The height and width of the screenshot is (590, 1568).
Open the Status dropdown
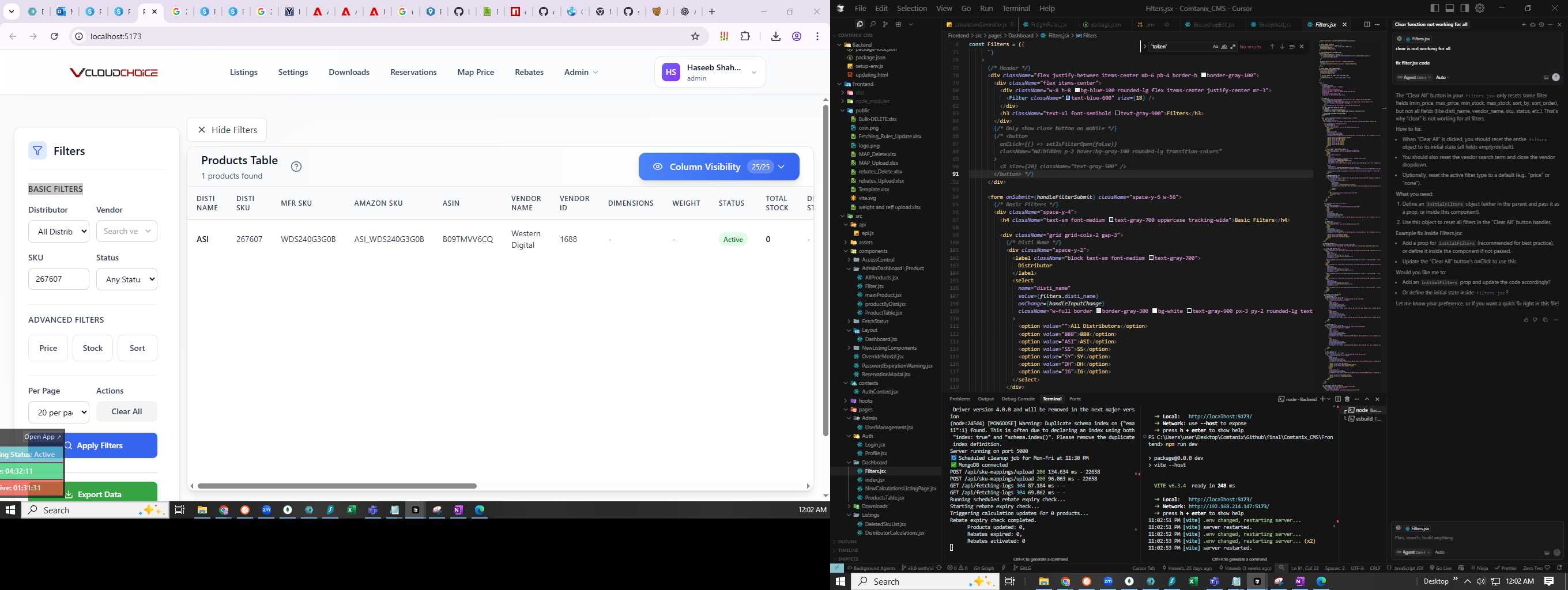(x=127, y=279)
